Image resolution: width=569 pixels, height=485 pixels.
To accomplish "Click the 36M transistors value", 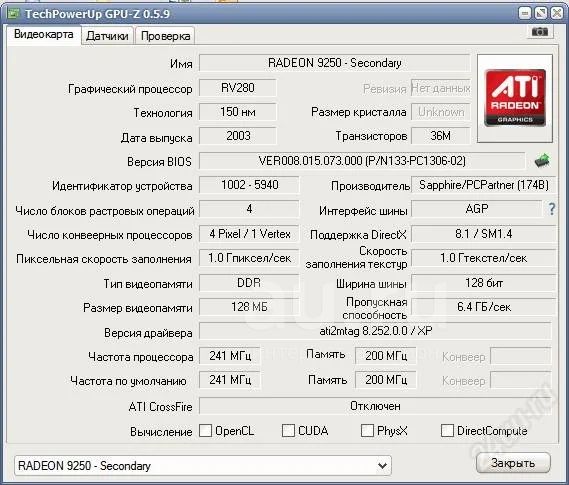I will point(441,136).
